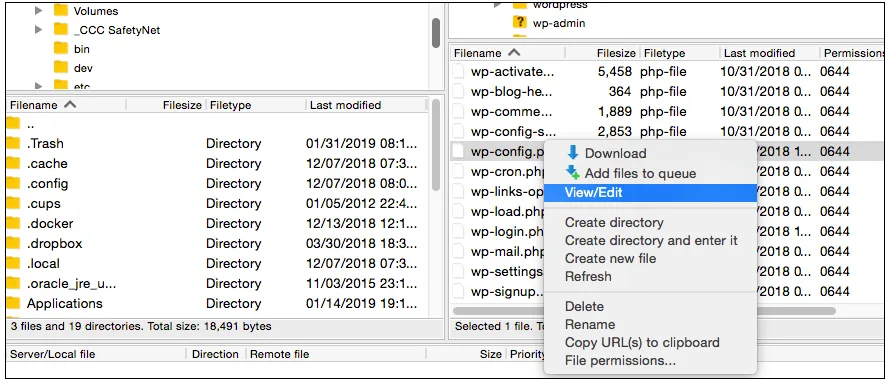Screen dimensions: 890x381
Task: Click the green Add files to queue icon
Action: point(573,173)
